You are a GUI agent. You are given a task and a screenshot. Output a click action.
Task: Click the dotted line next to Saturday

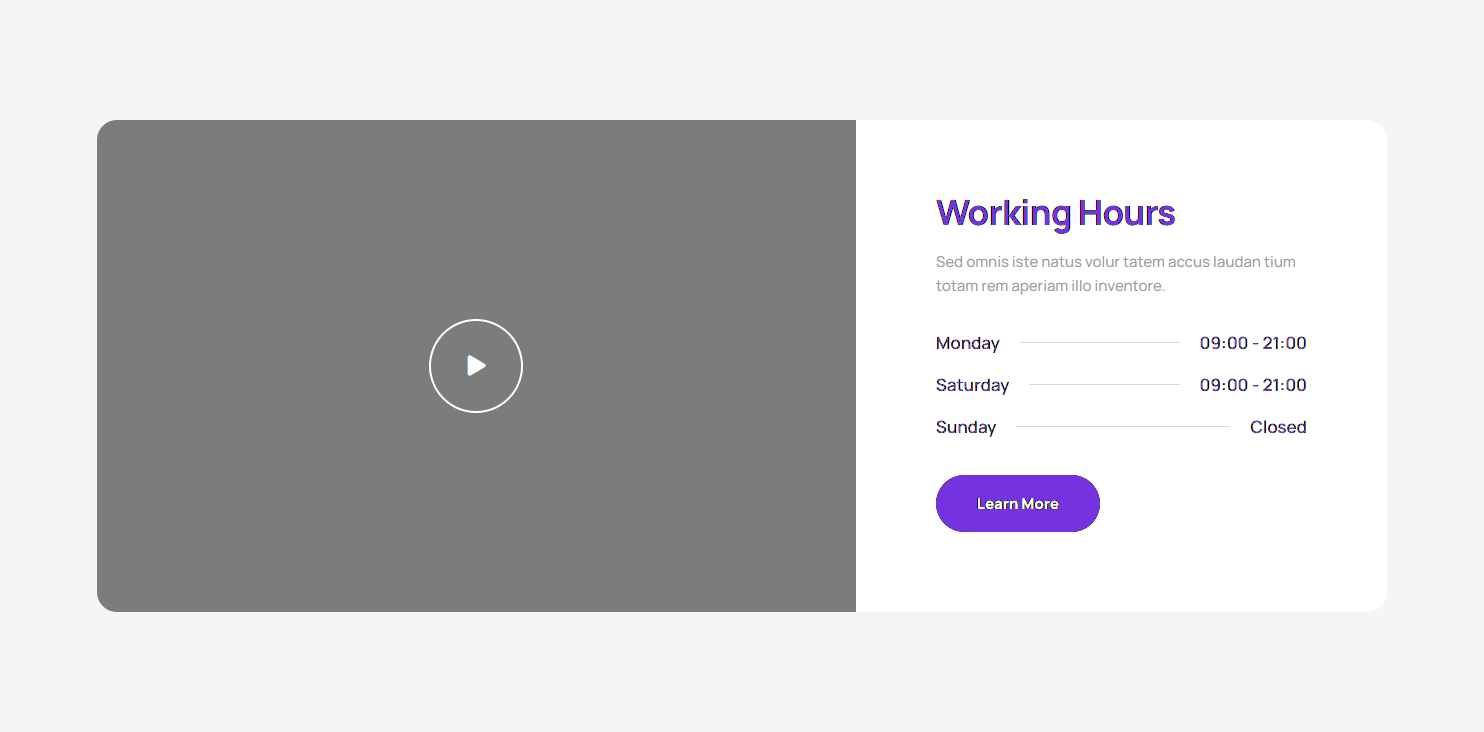(x=1105, y=385)
